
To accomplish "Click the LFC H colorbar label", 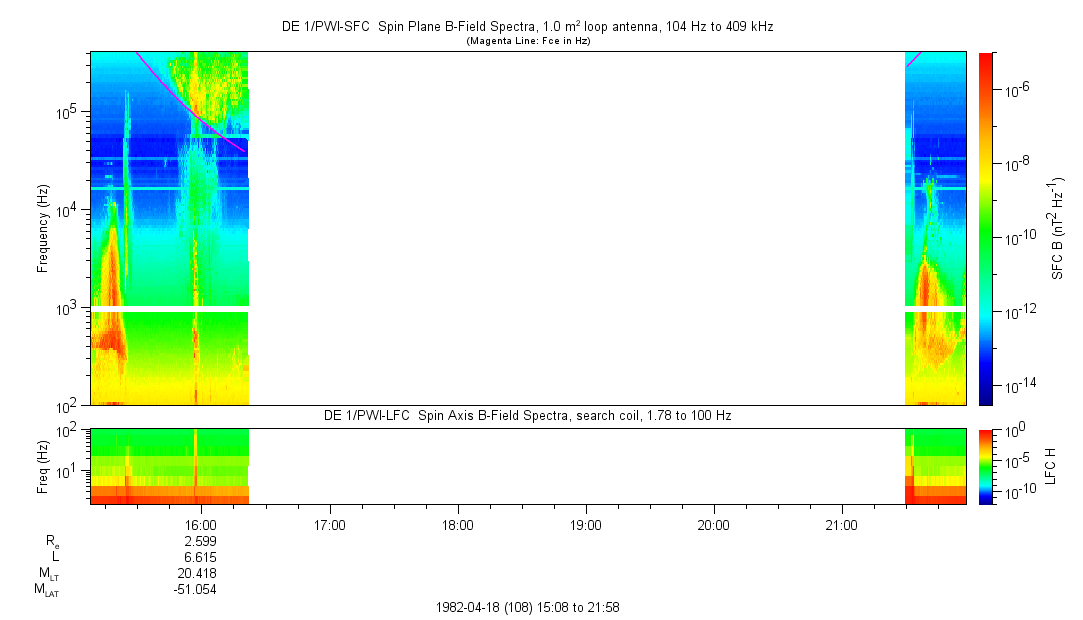I will pos(1050,466).
